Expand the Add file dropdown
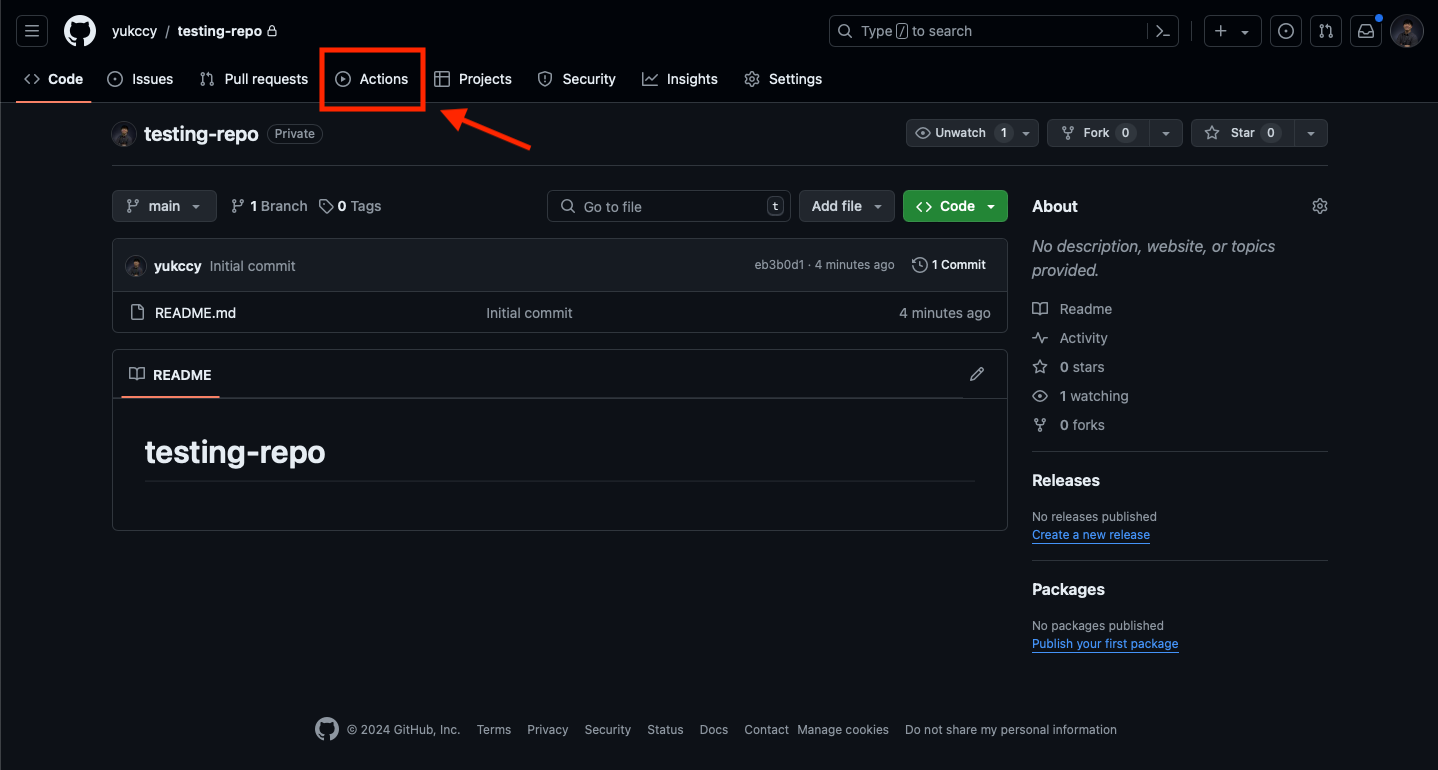 pyautogui.click(x=847, y=206)
